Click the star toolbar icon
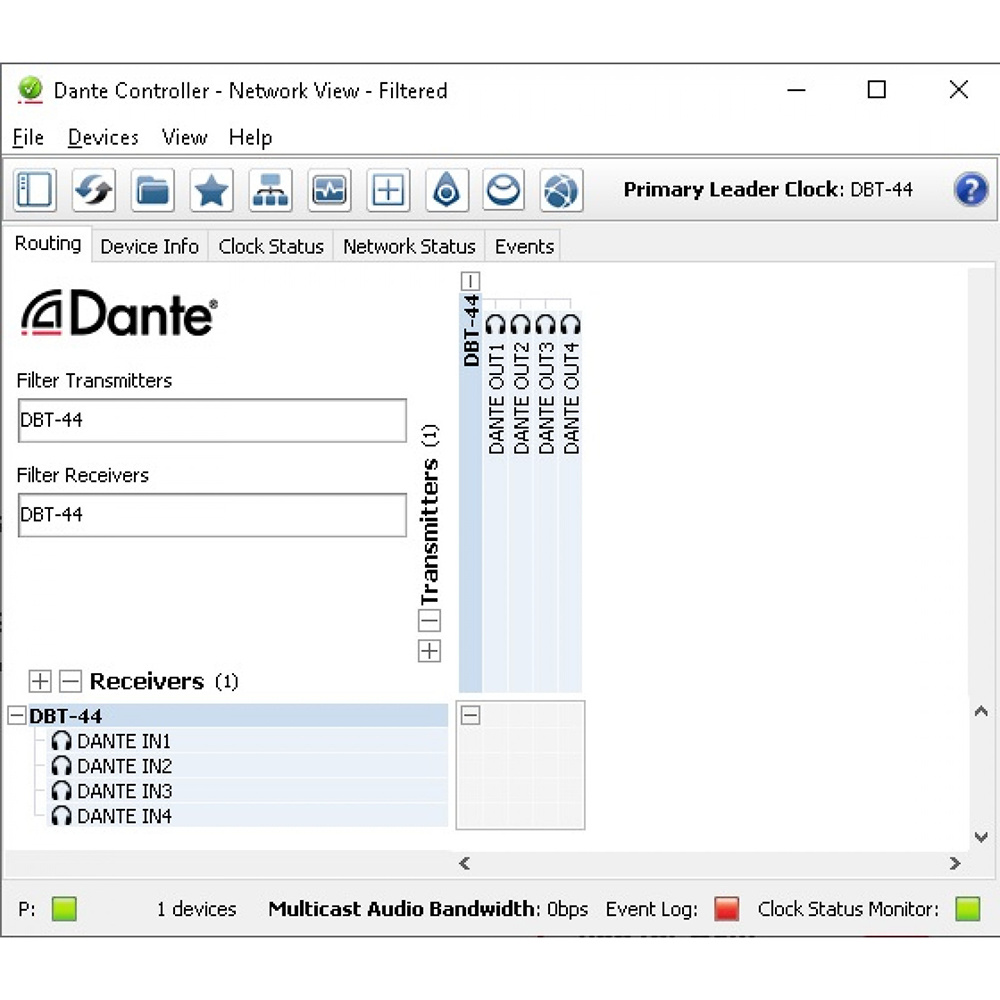This screenshot has width=1000, height=1000. coord(211,190)
